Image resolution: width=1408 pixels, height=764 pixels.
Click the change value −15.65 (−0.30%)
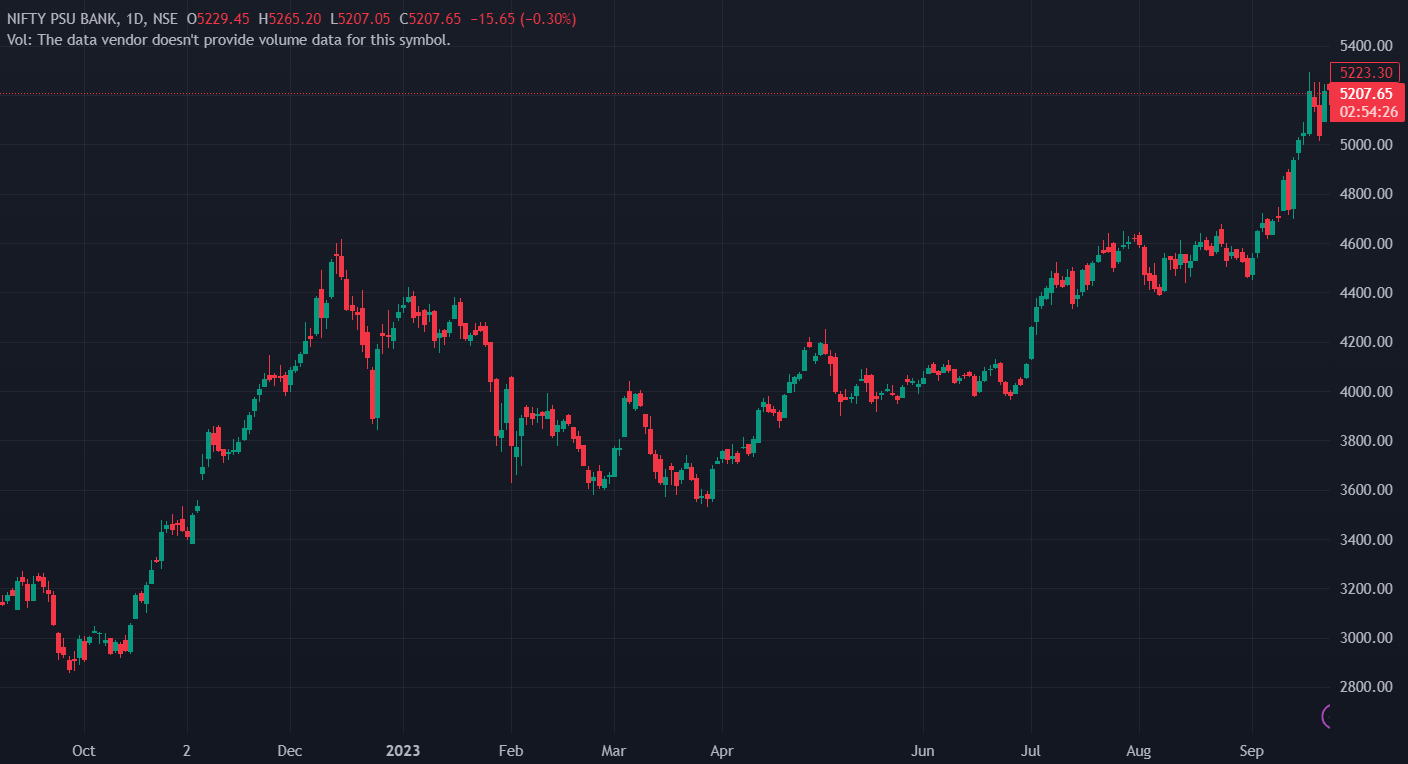click(525, 19)
